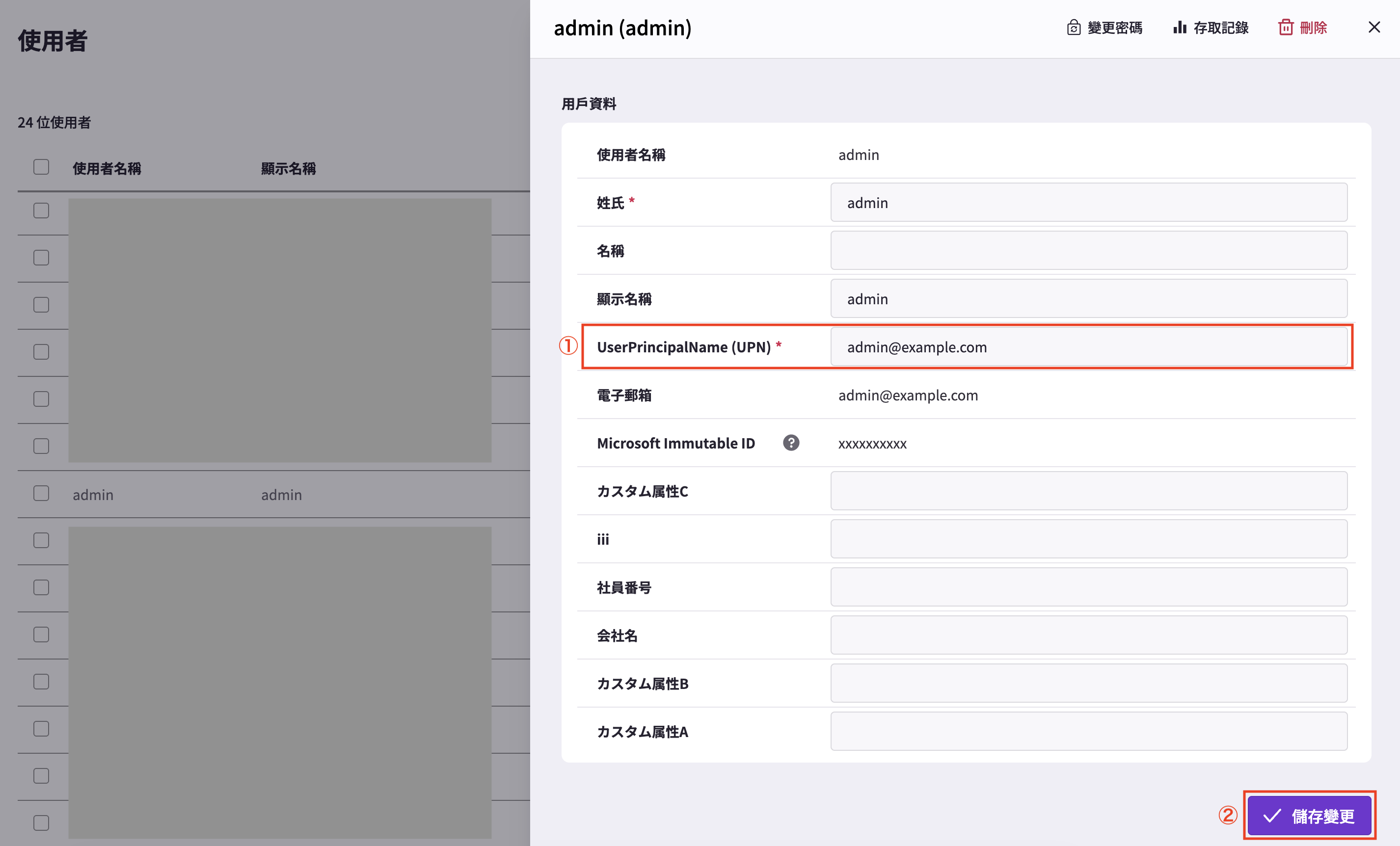Sort by the 顯示名稱 column header in the list
Screen dimensions: 1400x846
[x=288, y=168]
